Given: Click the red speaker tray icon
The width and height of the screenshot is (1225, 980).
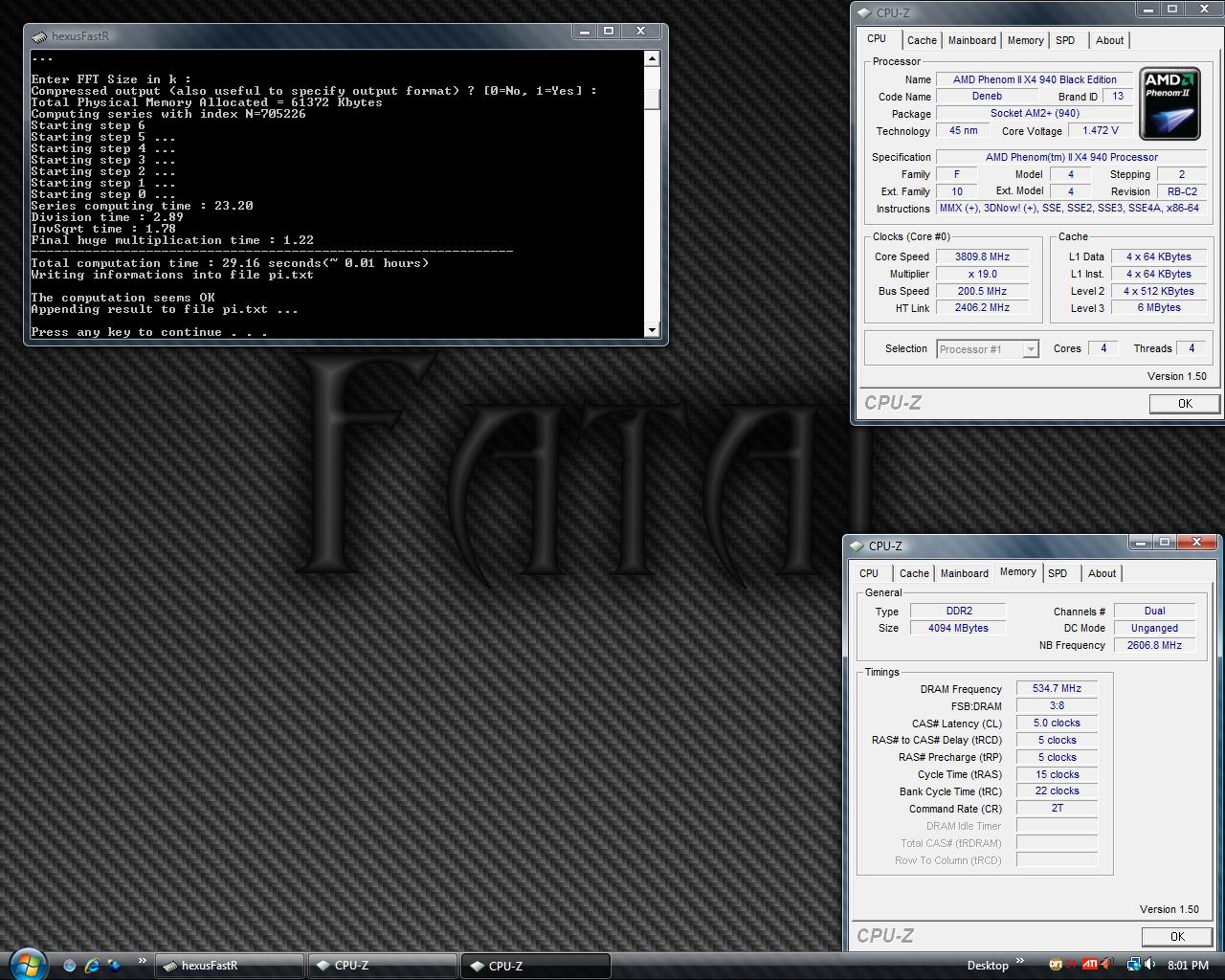Looking at the screenshot, I should [x=1106, y=965].
